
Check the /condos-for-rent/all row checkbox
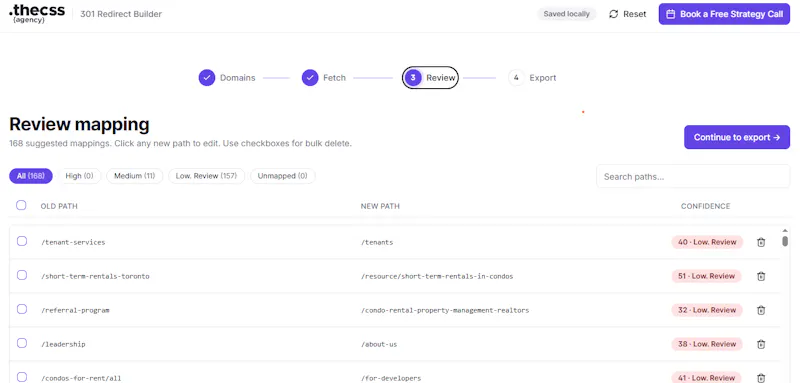coord(22,377)
